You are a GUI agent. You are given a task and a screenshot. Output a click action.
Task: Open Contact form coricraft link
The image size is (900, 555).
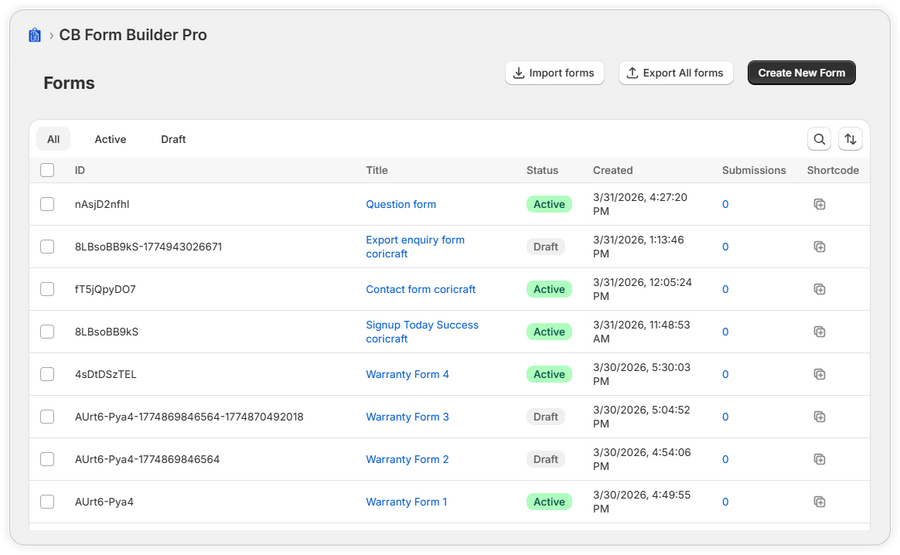(421, 289)
